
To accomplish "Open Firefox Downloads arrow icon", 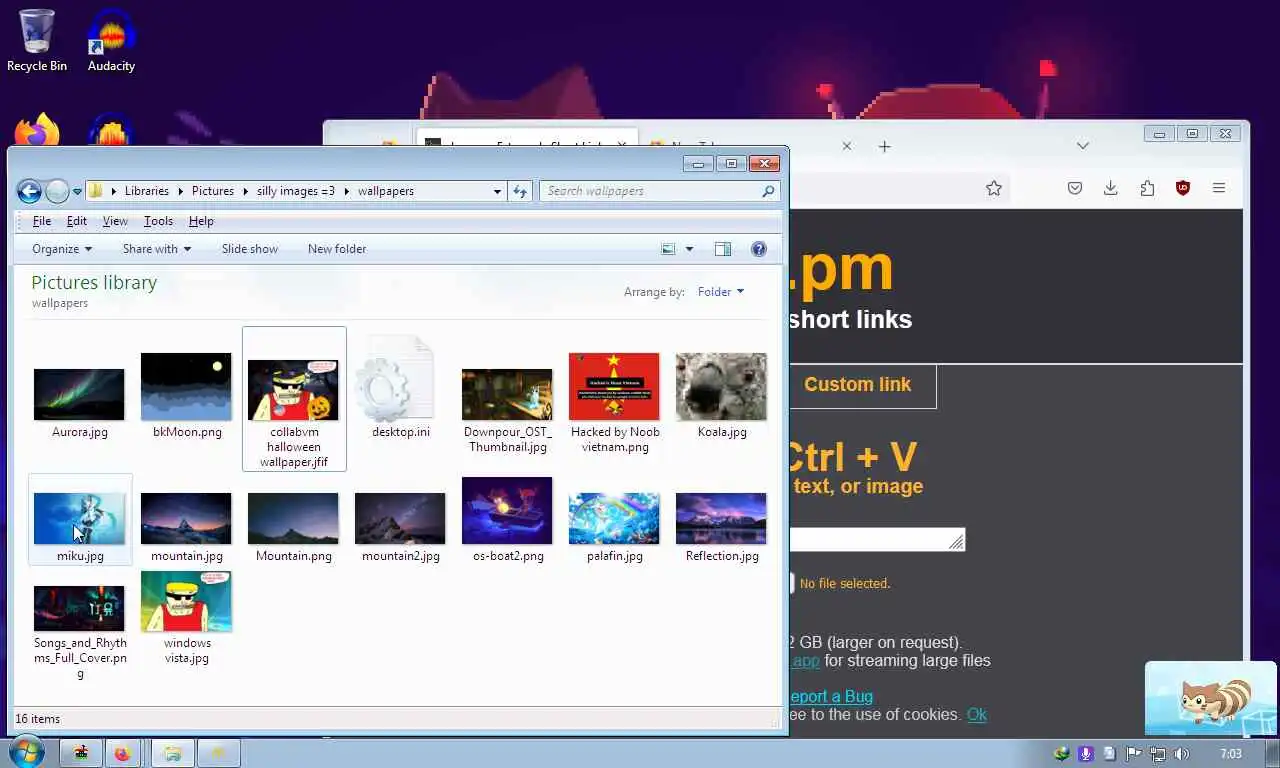I will (1111, 188).
